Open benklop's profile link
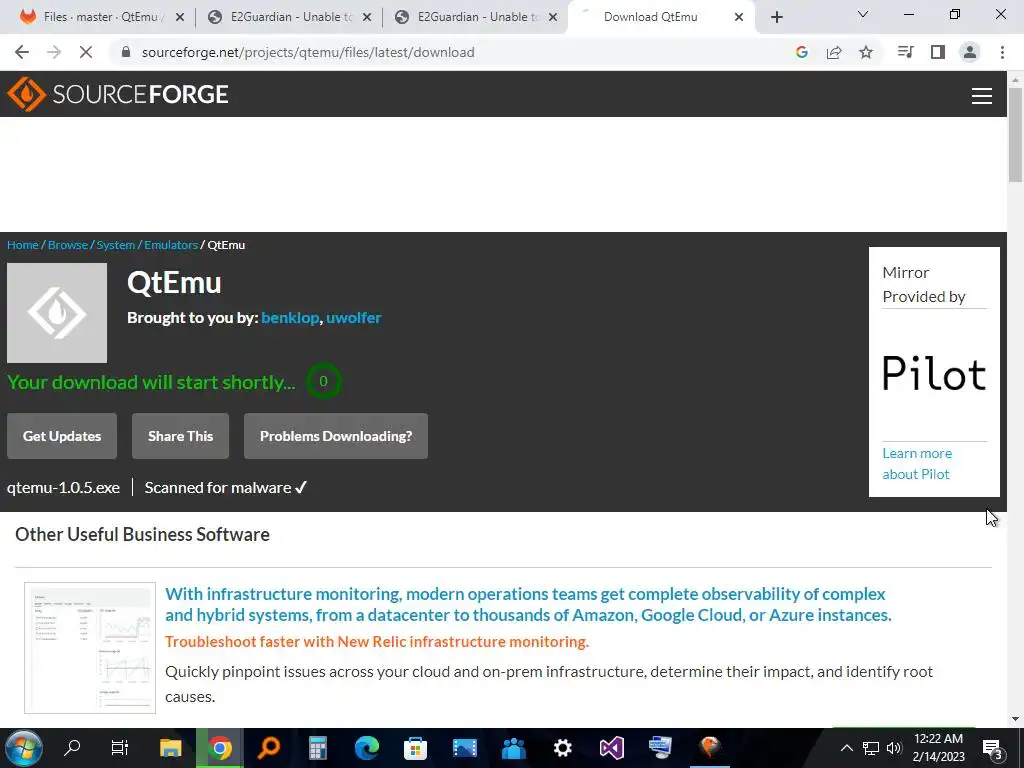 (x=290, y=317)
